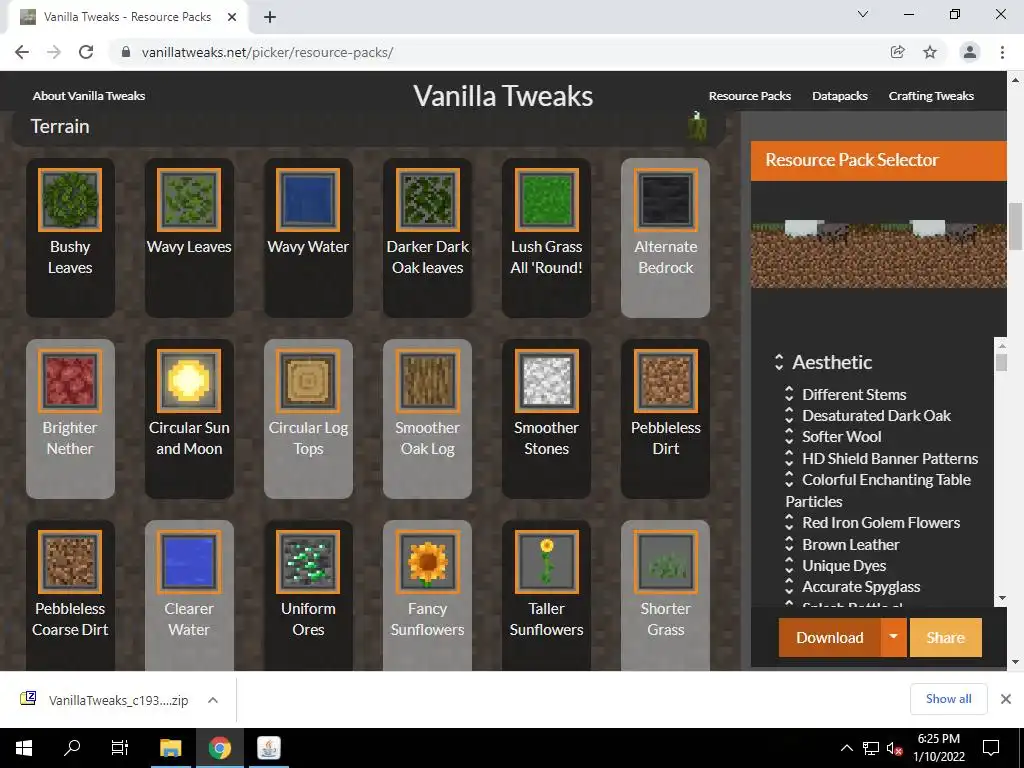
Task: Open the share page icon in address bar
Action: [898, 52]
